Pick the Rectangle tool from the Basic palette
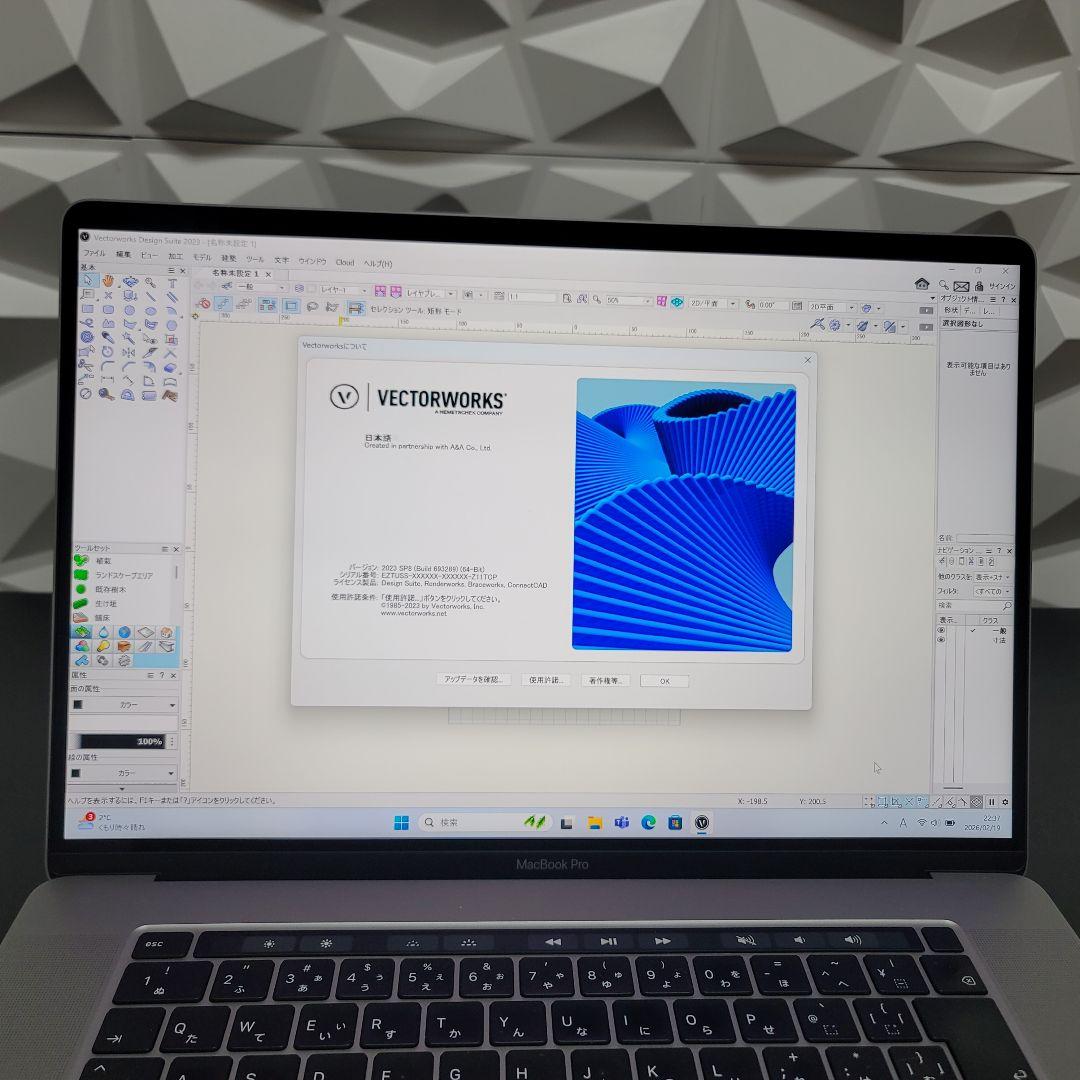Viewport: 1080px width, 1080px height. pos(87,310)
